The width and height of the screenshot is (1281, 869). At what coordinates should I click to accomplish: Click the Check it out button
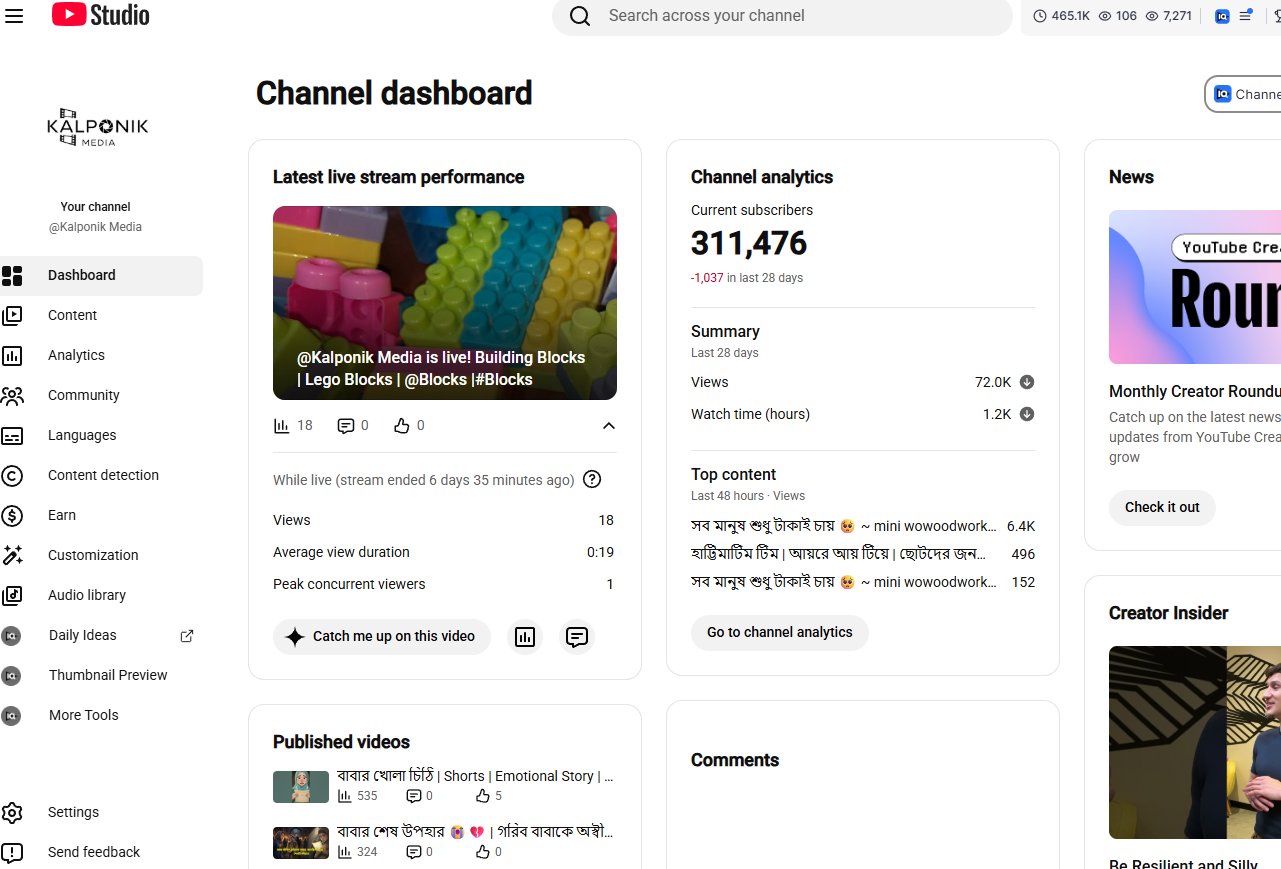(x=1162, y=508)
